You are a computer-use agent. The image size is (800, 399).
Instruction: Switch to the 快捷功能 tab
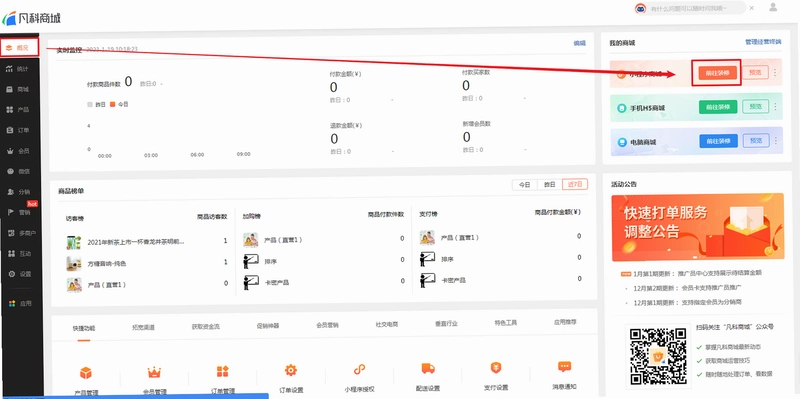point(84,328)
